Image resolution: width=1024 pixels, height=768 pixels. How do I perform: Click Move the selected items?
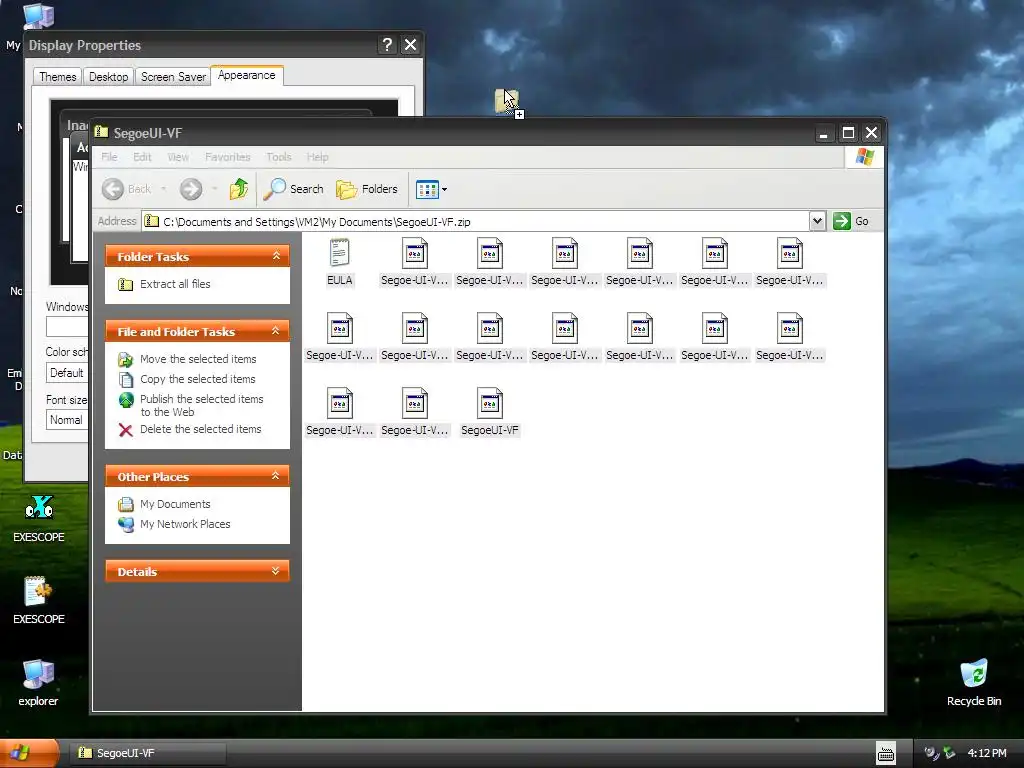tap(187, 359)
